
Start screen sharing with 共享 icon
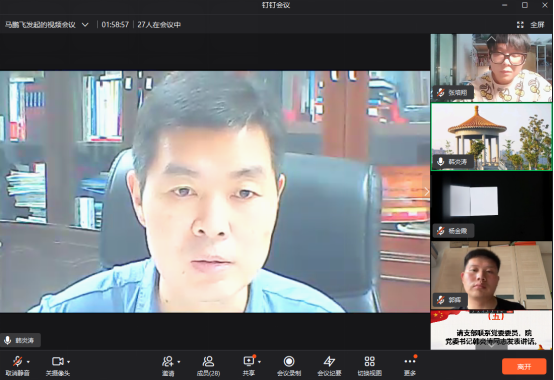click(x=249, y=361)
